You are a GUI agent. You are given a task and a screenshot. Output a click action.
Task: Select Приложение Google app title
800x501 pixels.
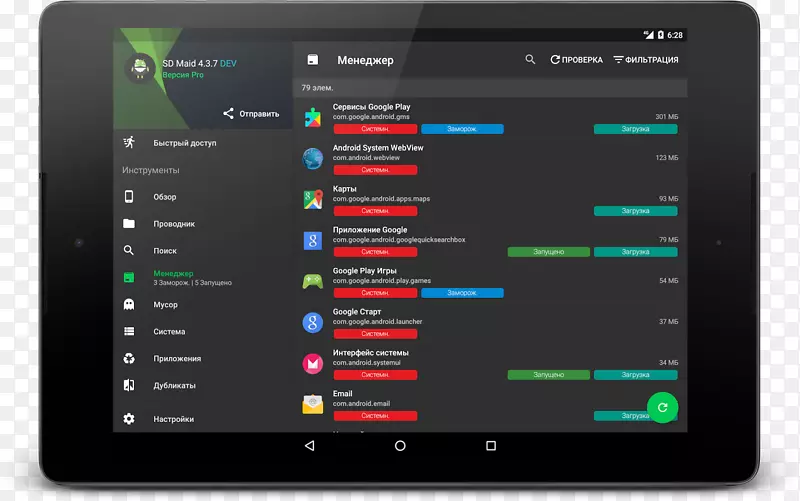click(370, 230)
